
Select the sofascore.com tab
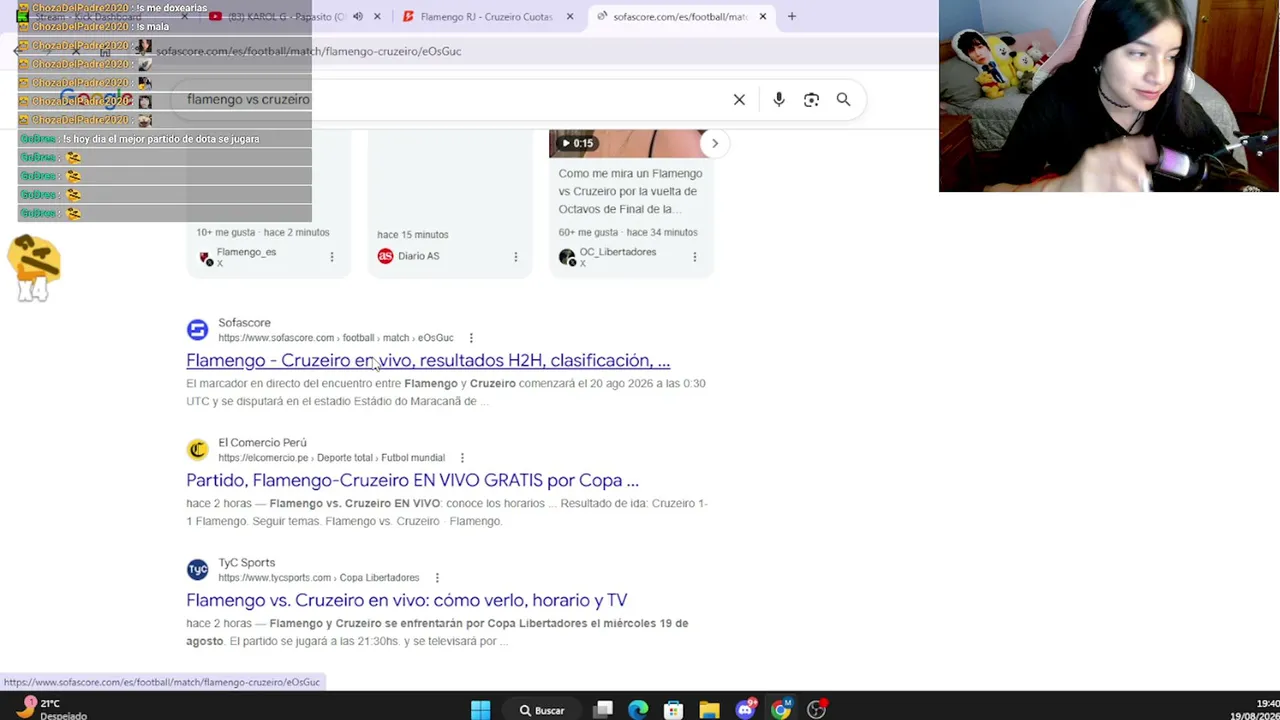click(x=680, y=17)
